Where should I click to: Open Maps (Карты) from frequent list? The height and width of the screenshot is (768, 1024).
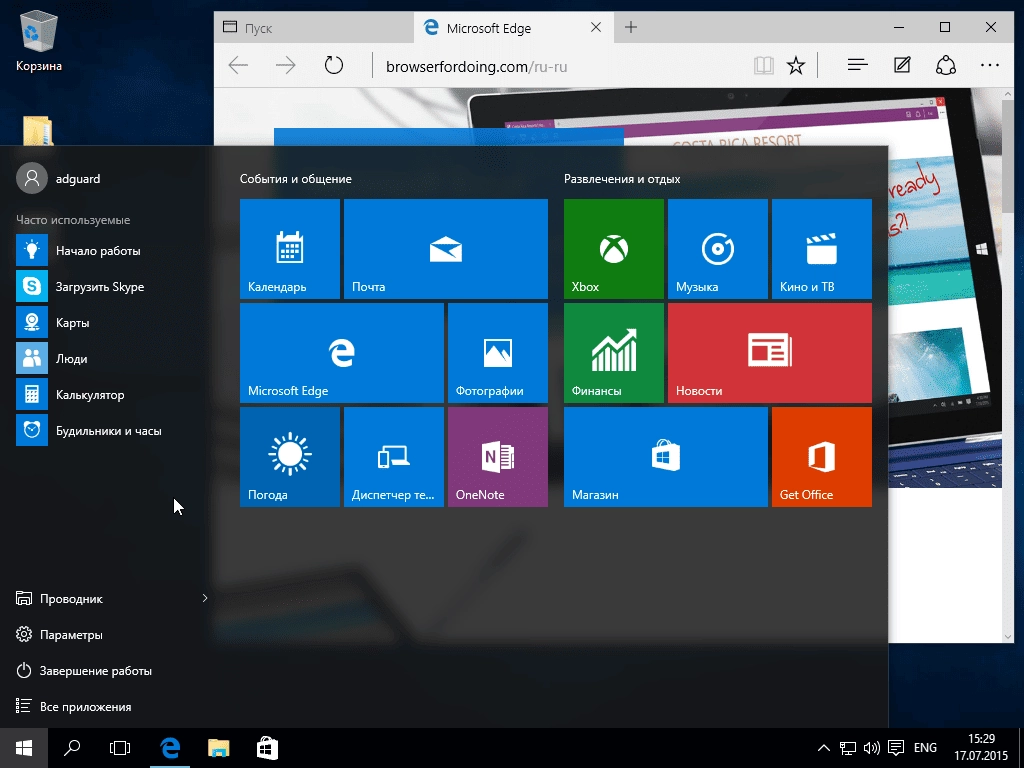(104, 323)
